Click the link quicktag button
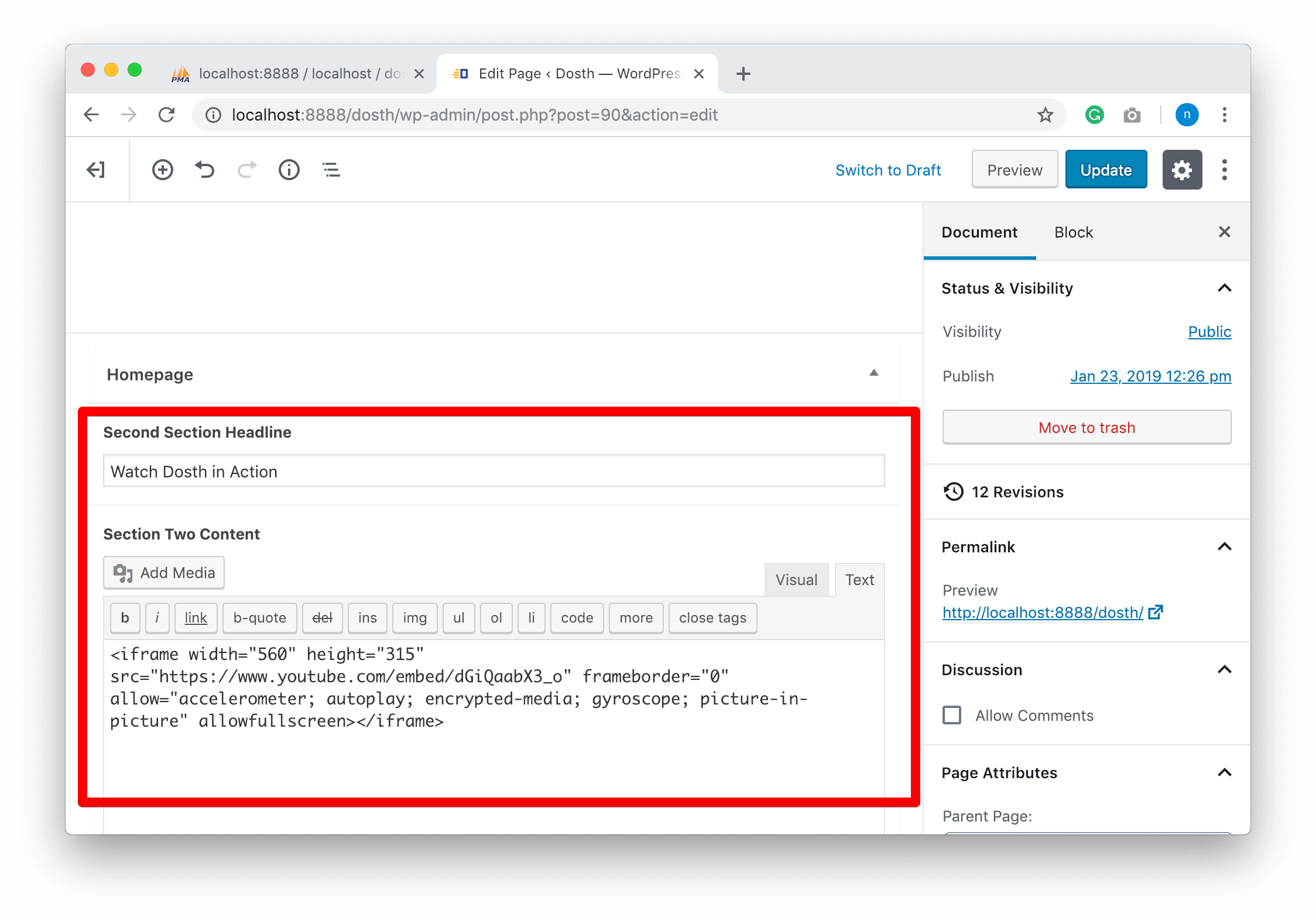This screenshot has width=1316, height=921. coord(196,618)
